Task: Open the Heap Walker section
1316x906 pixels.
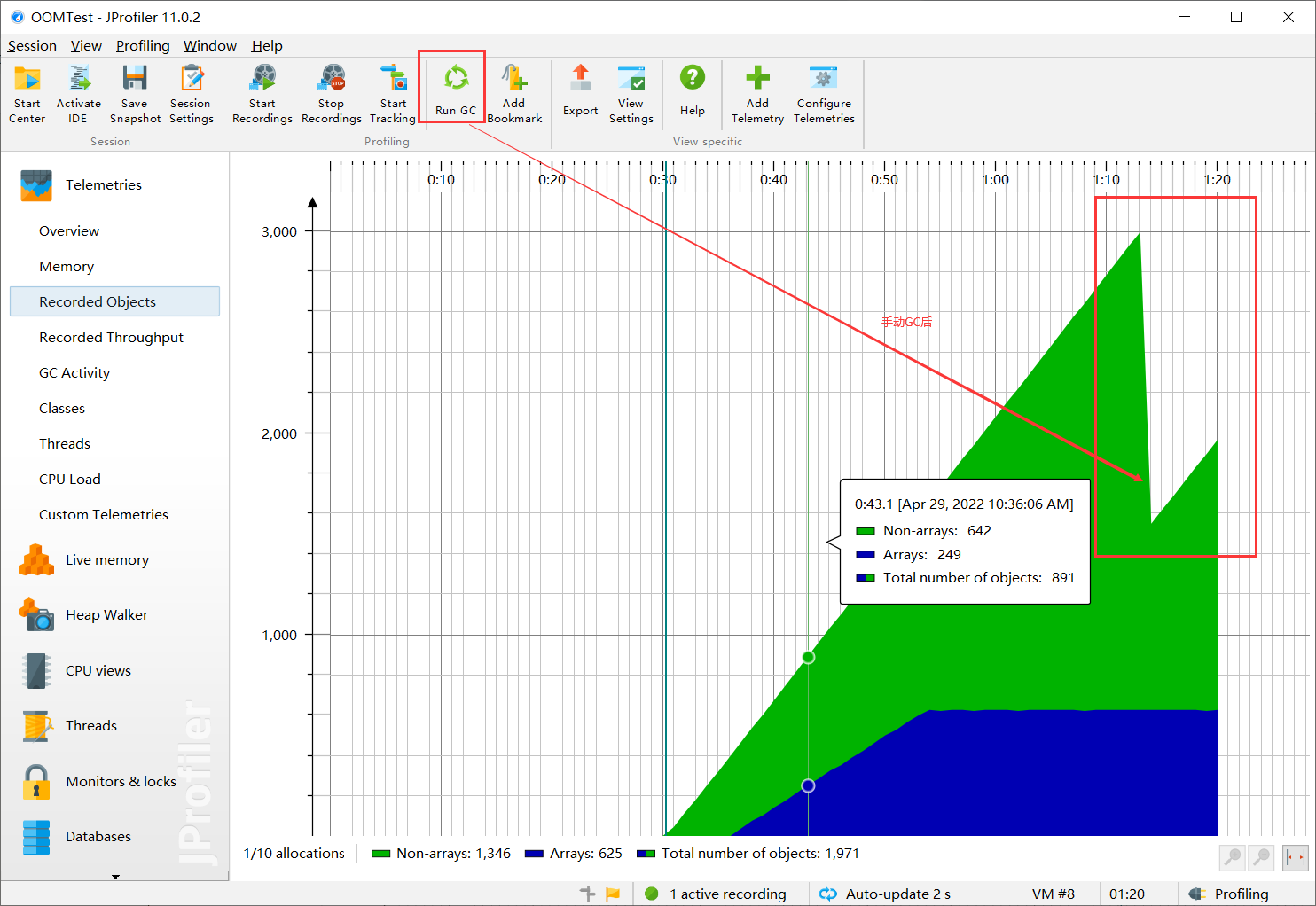Action: click(x=83, y=615)
